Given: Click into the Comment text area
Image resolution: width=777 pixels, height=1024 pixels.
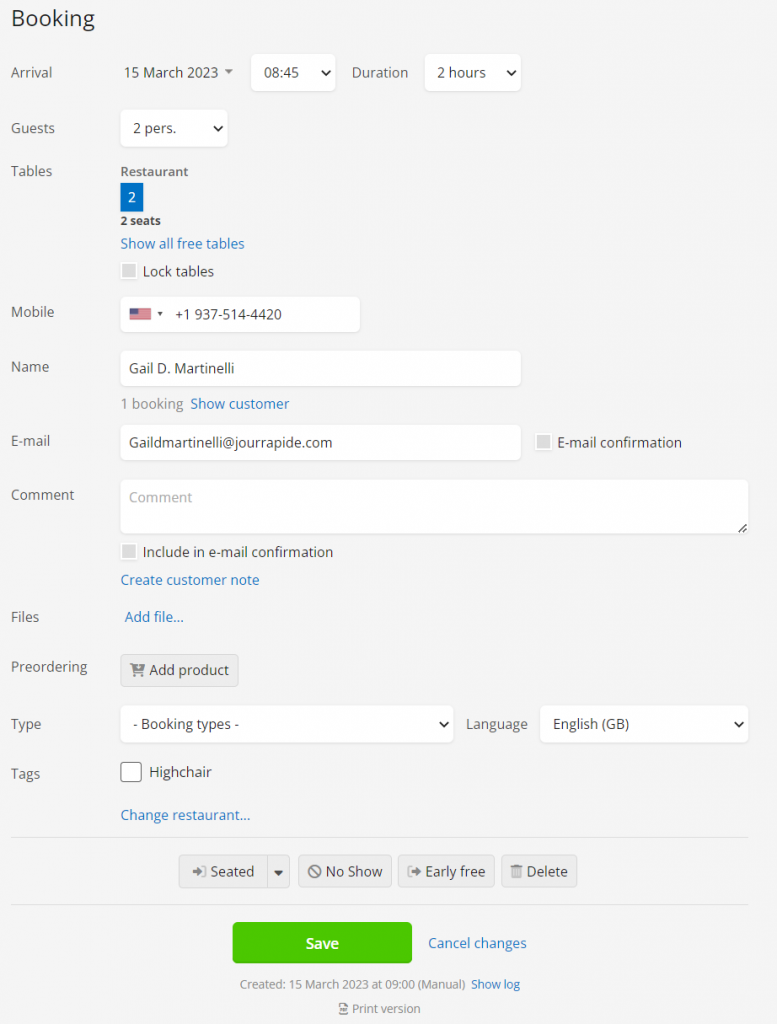Looking at the screenshot, I should 434,507.
